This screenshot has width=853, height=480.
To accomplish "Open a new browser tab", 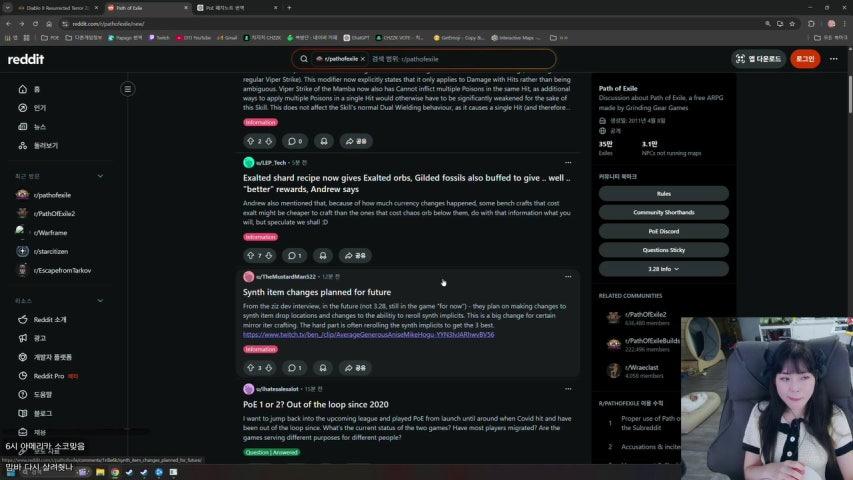I will 289,8.
